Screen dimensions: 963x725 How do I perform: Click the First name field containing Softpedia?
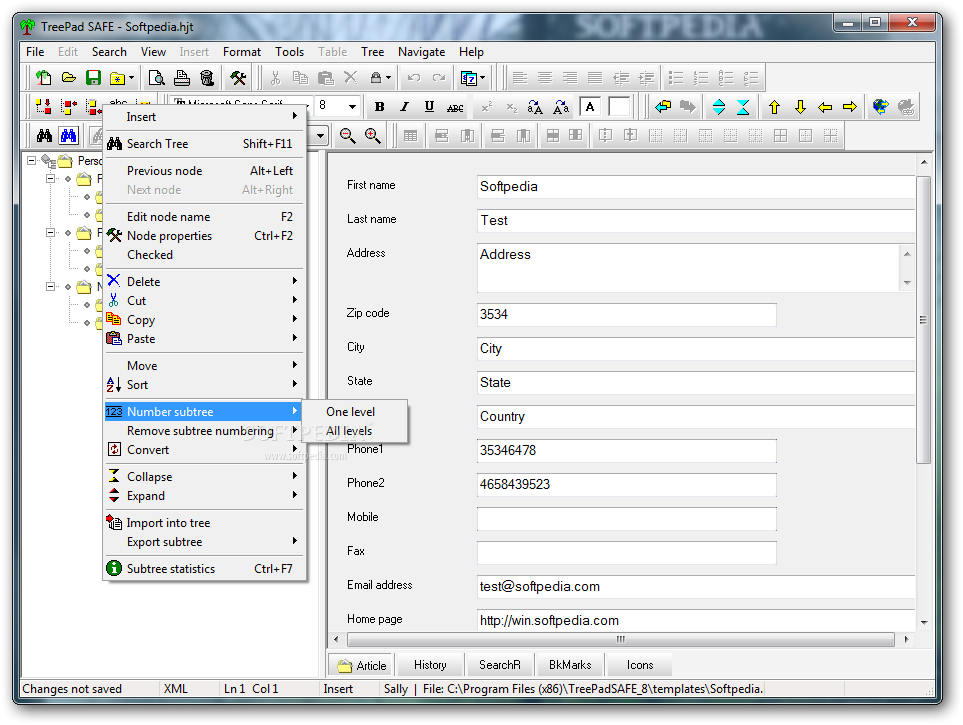696,187
